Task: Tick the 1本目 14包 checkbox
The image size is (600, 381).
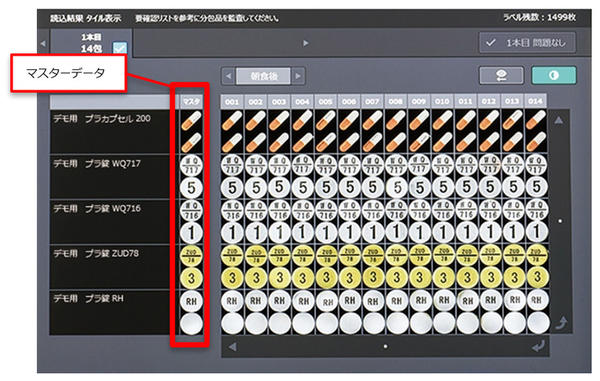Action: 120,48
